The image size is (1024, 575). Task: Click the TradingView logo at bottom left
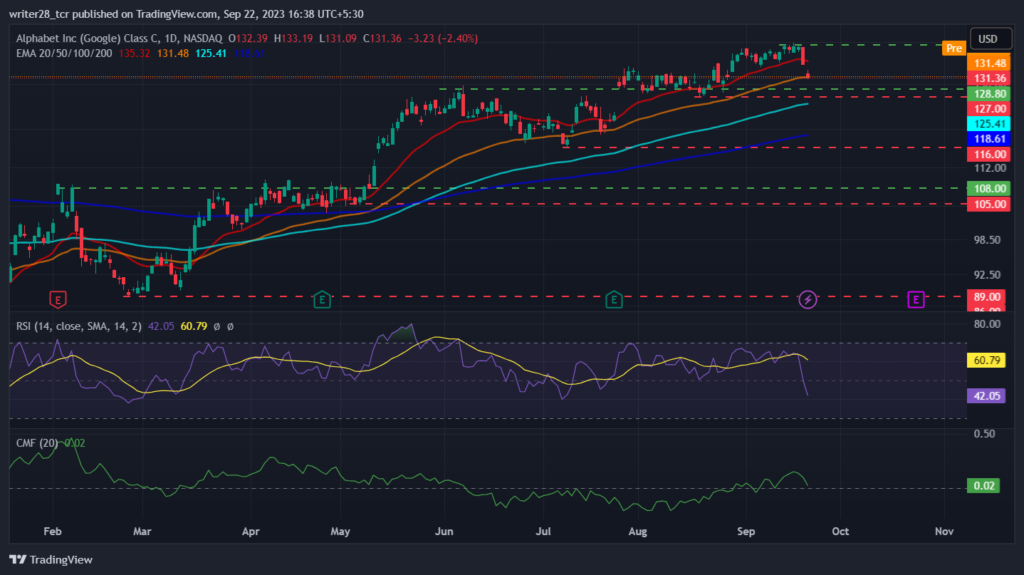[51, 560]
